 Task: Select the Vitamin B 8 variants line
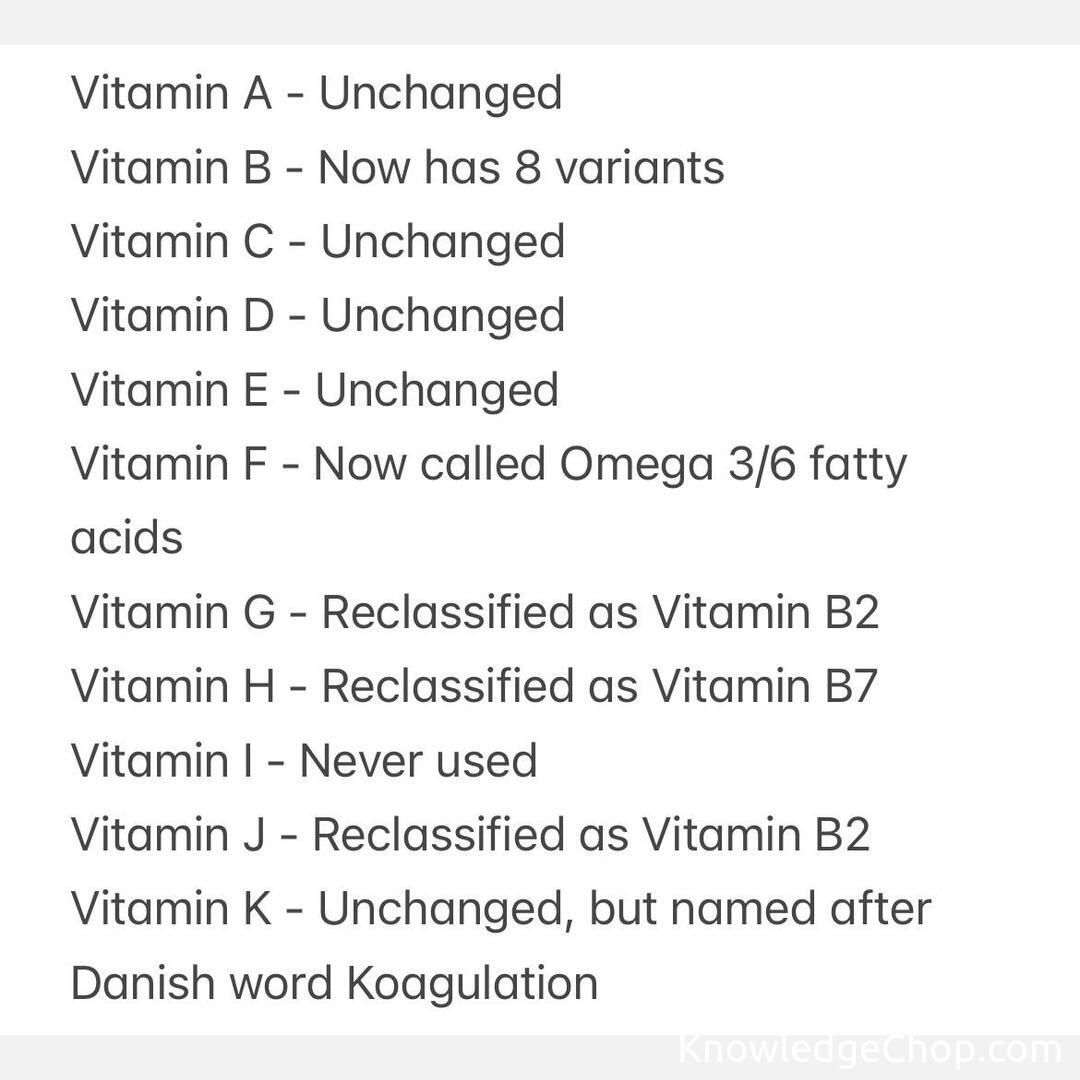[397, 167]
